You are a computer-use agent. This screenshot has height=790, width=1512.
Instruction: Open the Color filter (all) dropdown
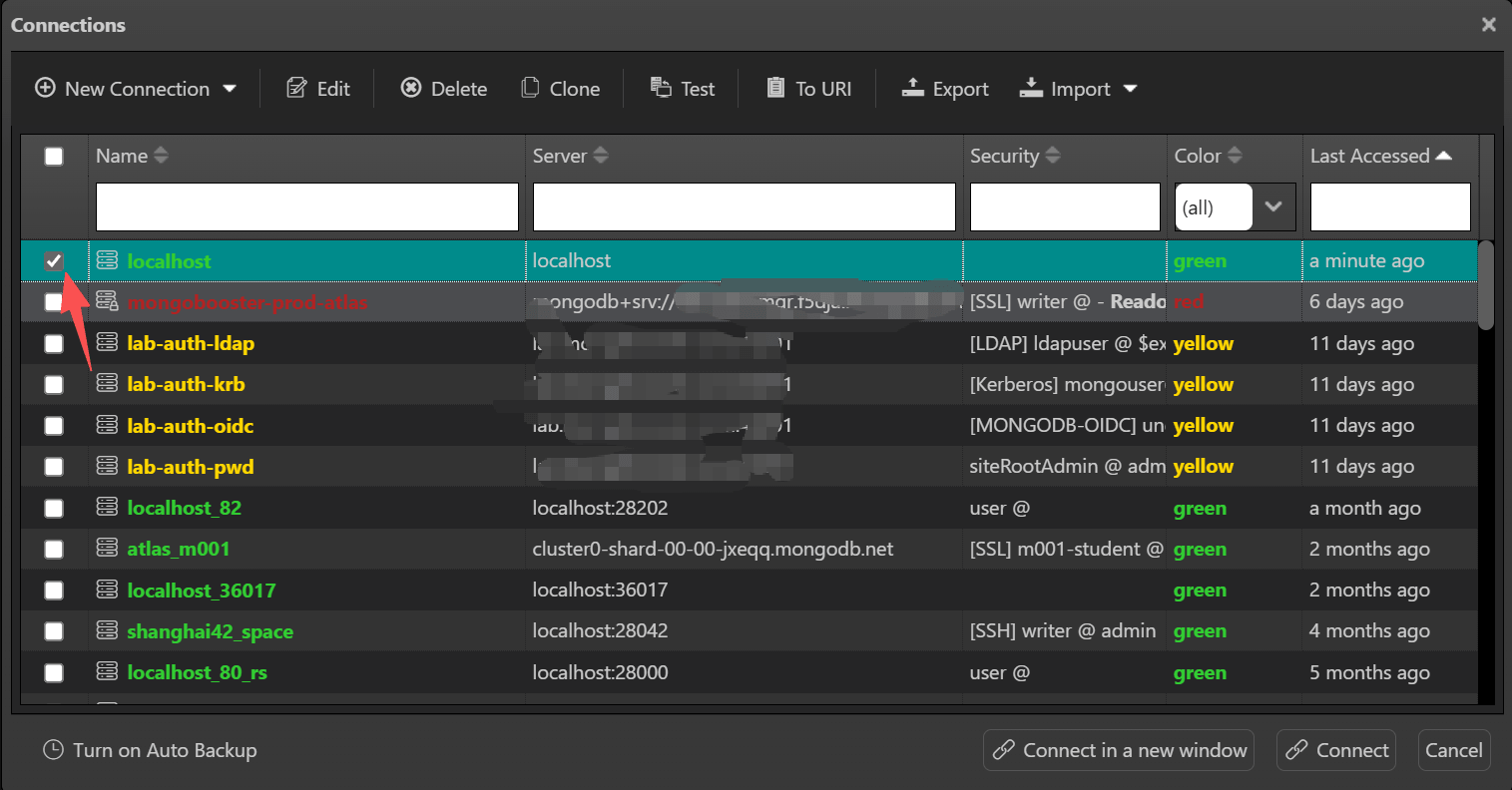tap(1236, 206)
